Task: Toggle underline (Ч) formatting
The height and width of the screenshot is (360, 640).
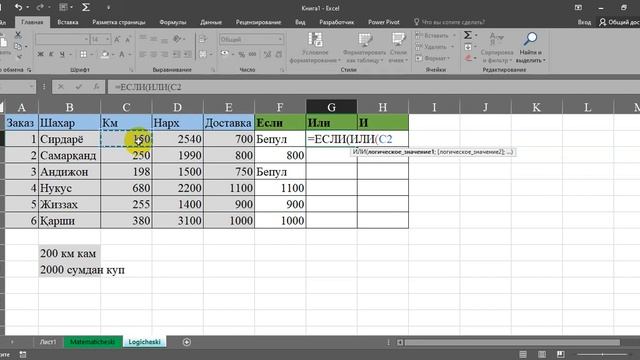Action: (62, 54)
